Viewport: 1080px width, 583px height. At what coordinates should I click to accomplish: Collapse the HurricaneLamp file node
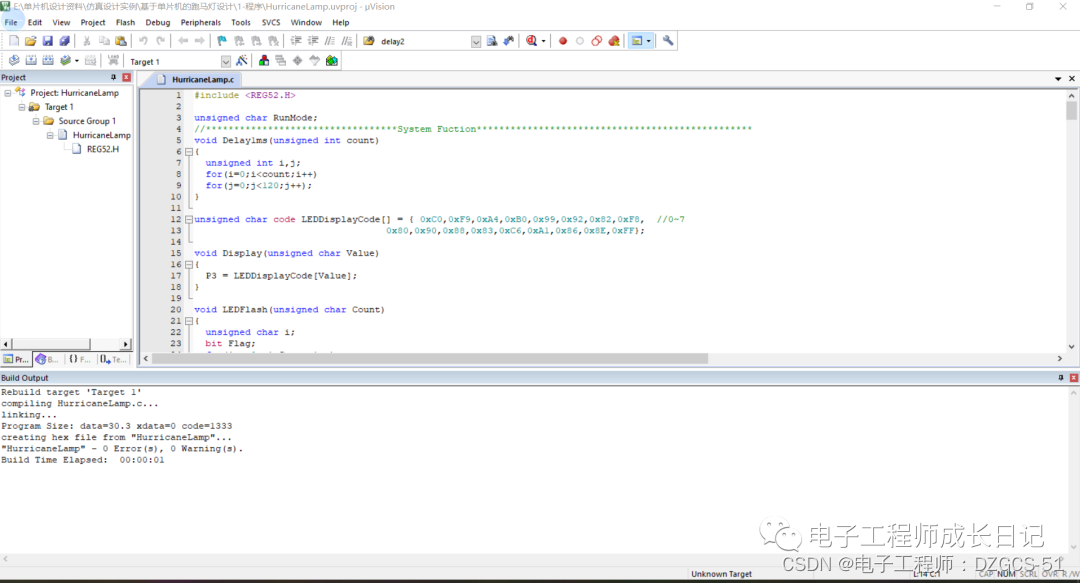pos(50,135)
